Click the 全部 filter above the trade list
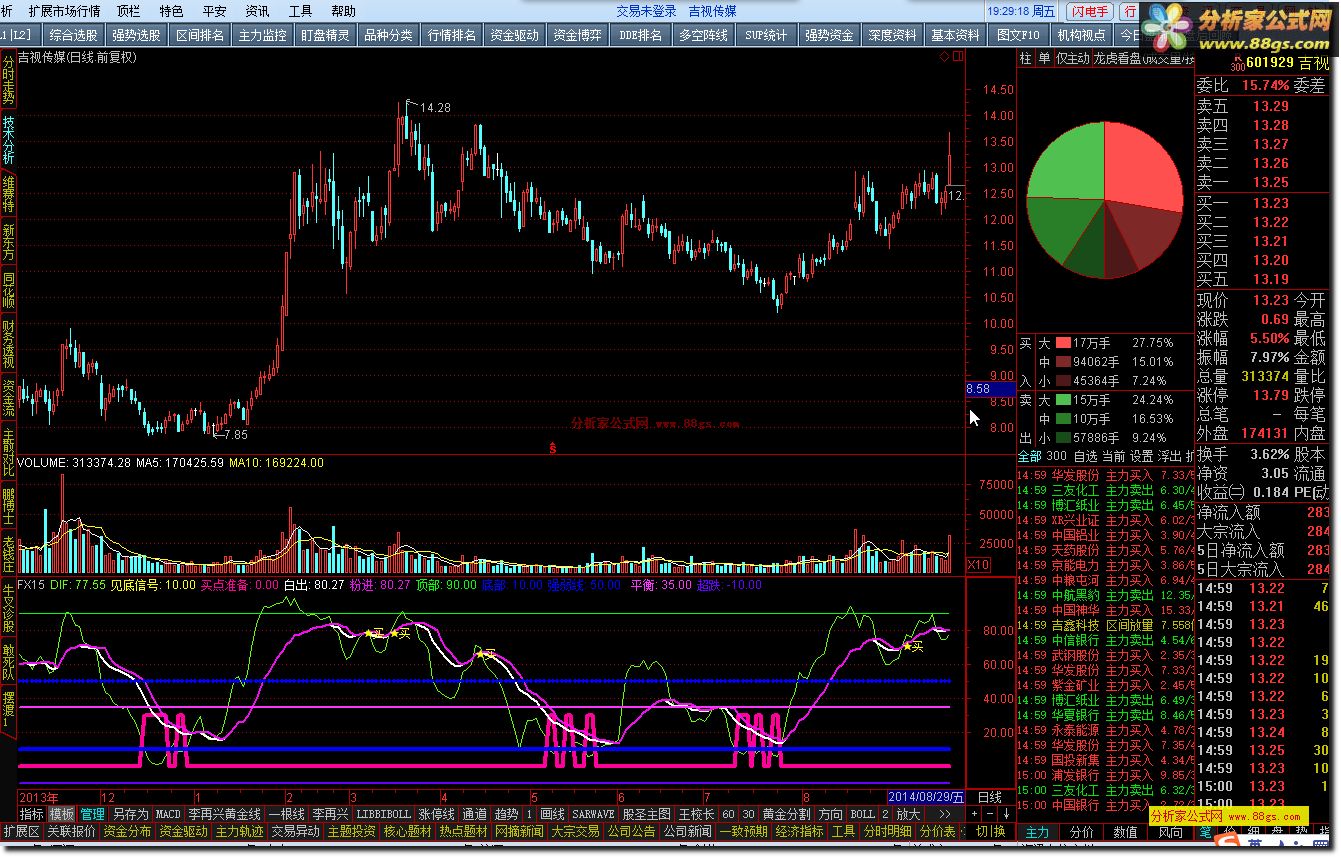The height and width of the screenshot is (857, 1341). pos(1029,457)
